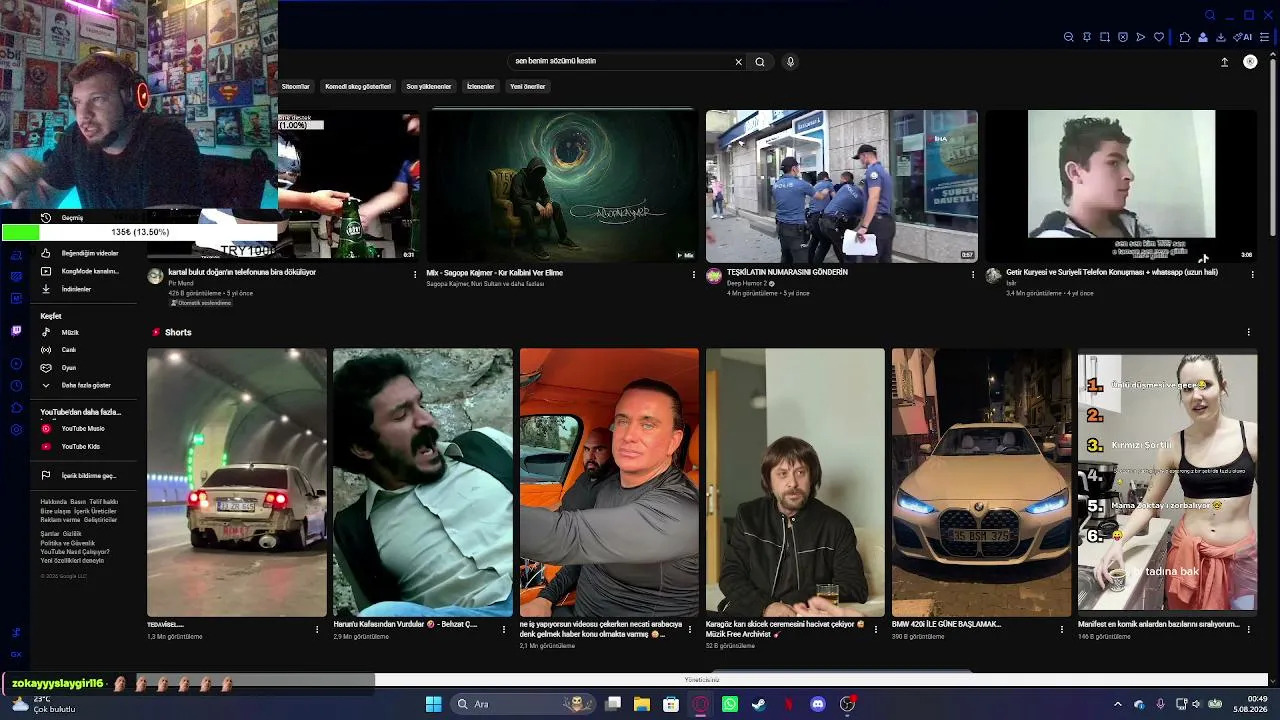Select the Komedi skeç gösterileri chip
1280x720 pixels.
click(x=358, y=86)
